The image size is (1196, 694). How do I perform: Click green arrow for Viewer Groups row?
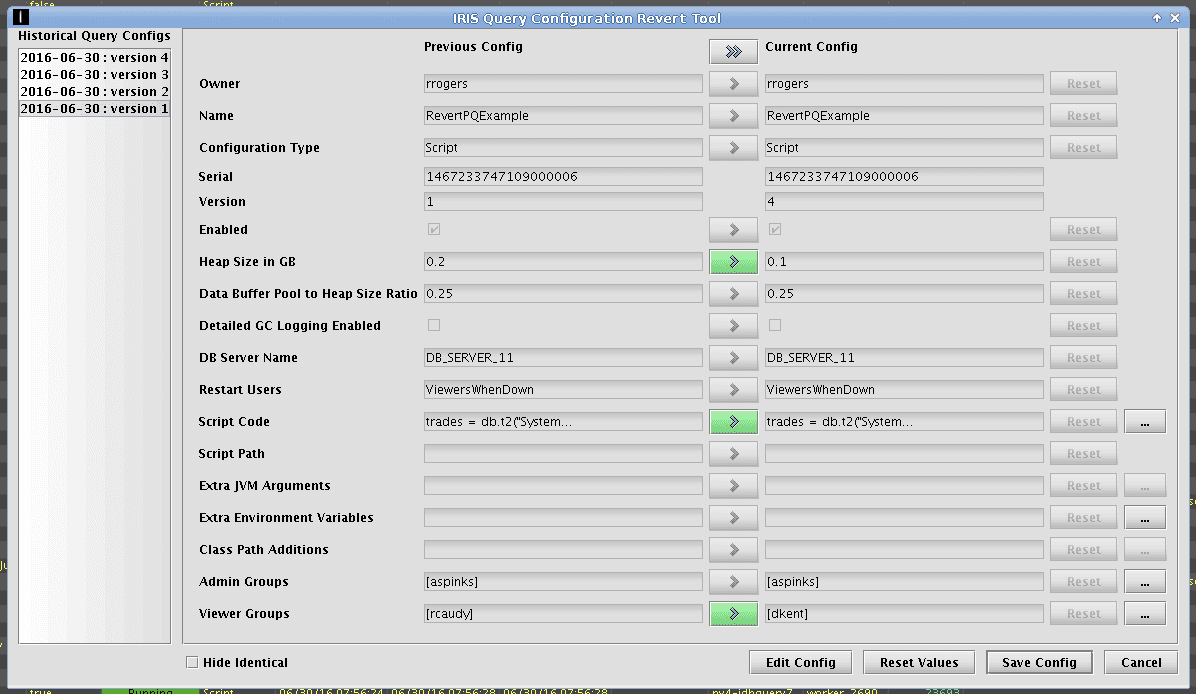click(x=733, y=614)
